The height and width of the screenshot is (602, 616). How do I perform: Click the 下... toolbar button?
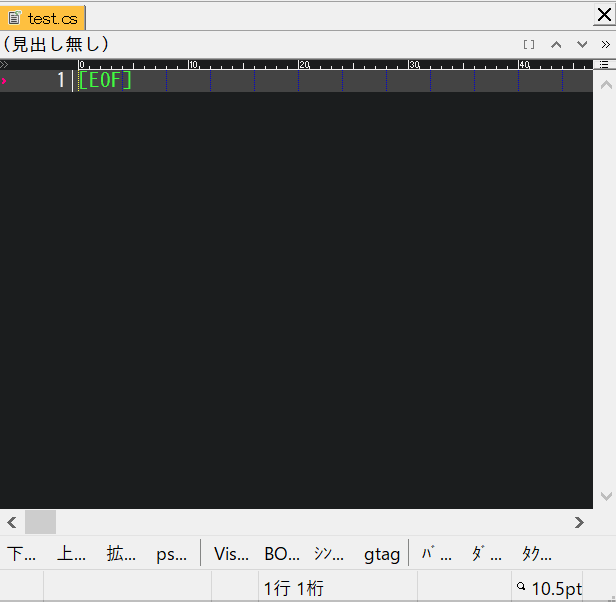[21, 554]
